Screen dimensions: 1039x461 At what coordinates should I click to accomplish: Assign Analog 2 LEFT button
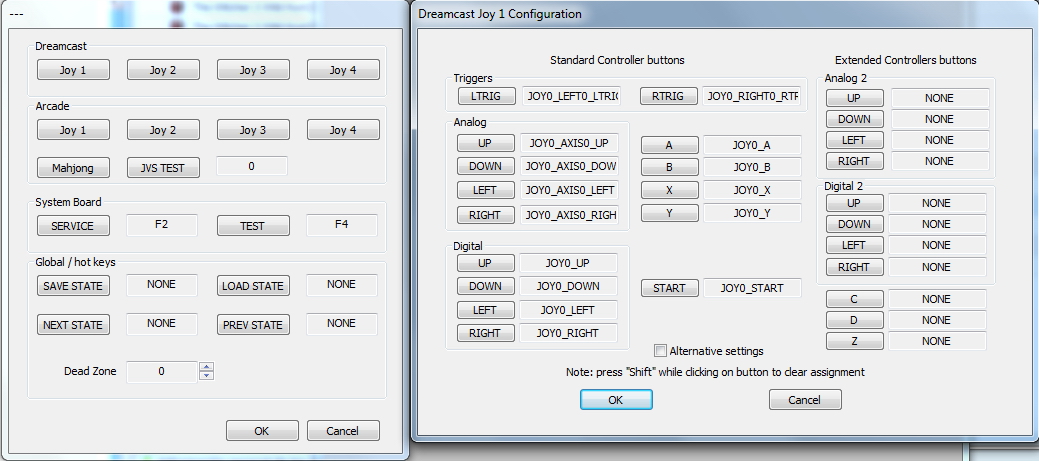click(854, 140)
